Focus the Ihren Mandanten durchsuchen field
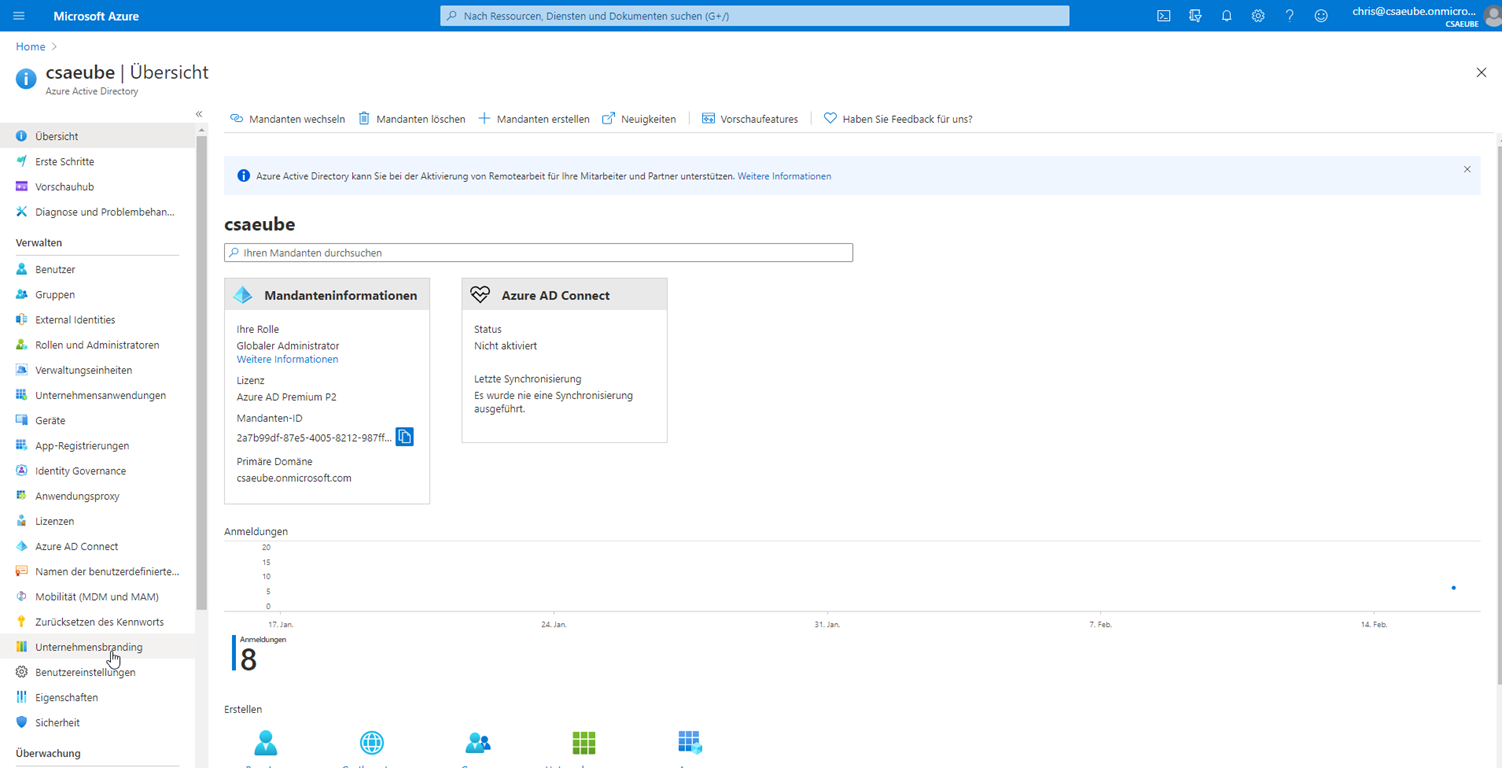This screenshot has height=768, width=1502. tap(538, 253)
